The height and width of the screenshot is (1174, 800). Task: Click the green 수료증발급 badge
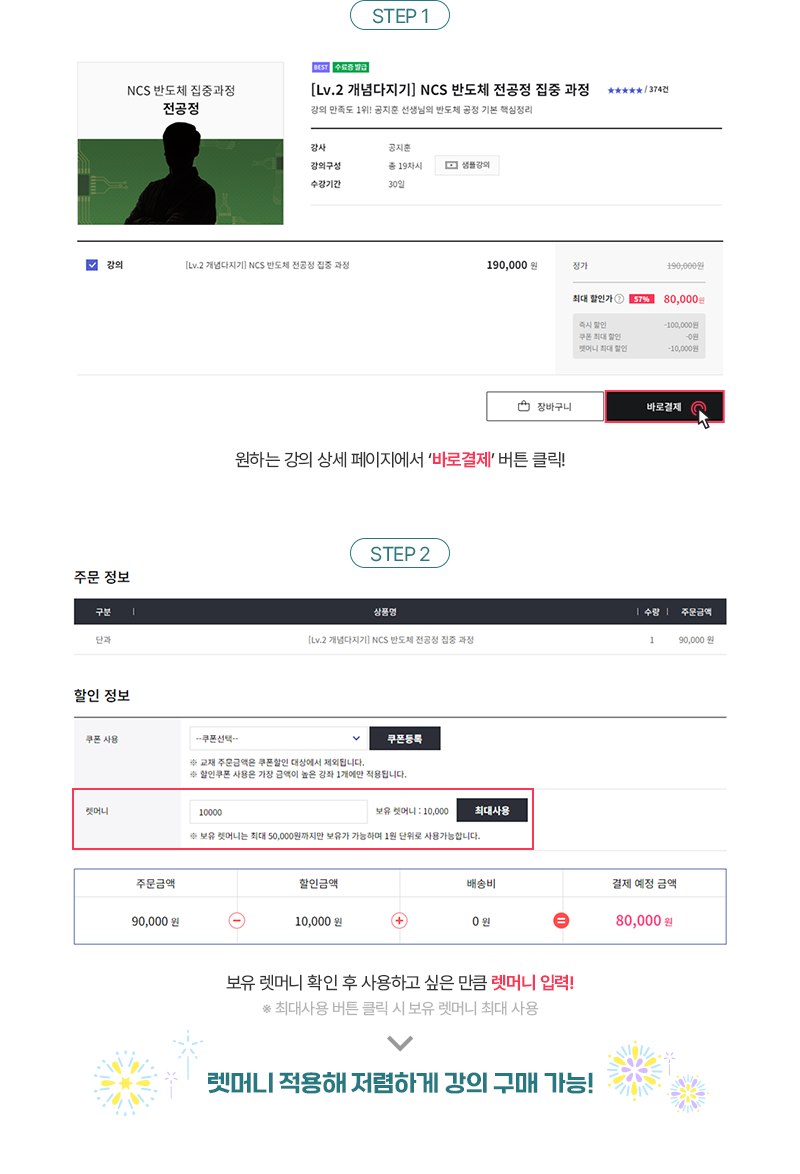[x=351, y=67]
